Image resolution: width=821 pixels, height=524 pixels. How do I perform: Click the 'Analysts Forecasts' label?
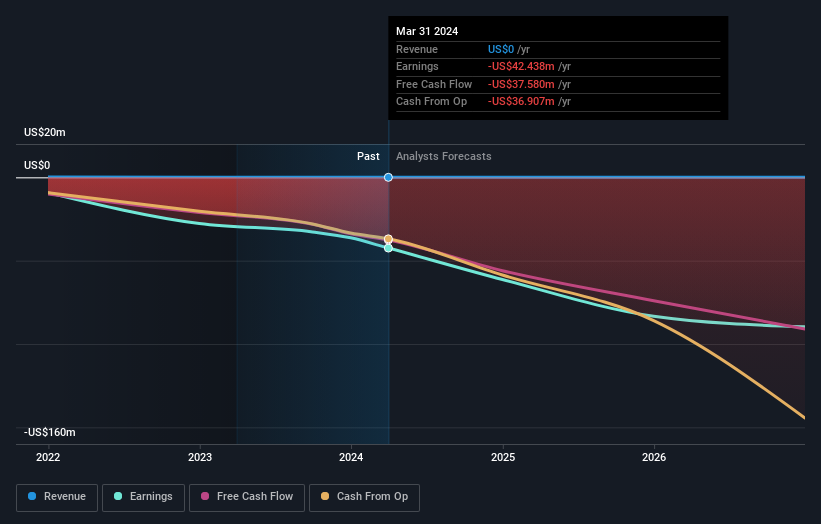pos(443,156)
